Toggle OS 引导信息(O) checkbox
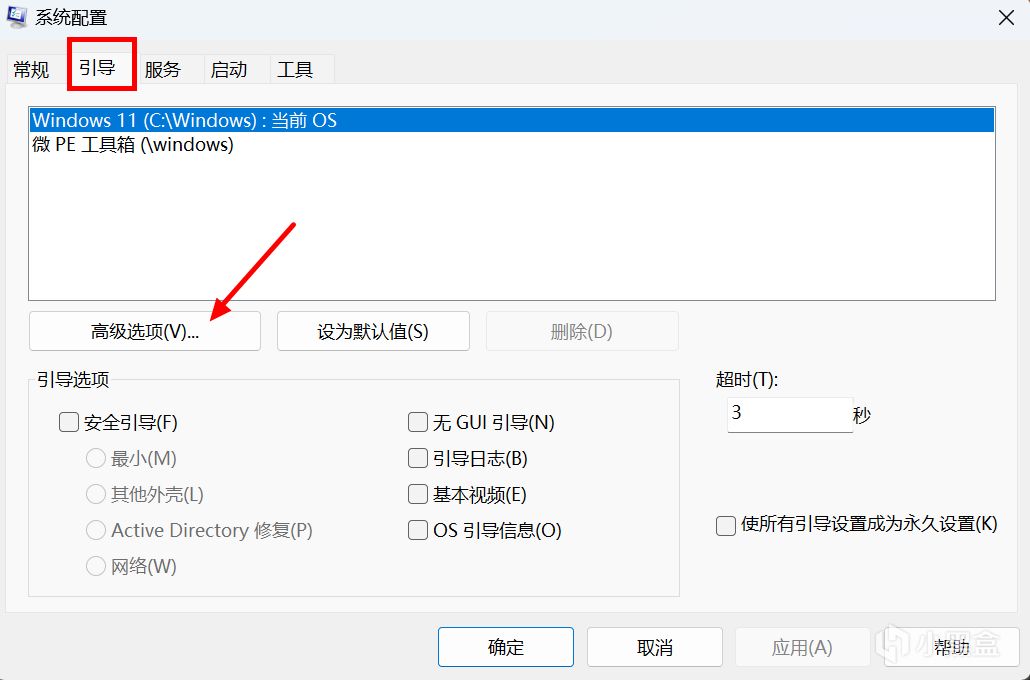 point(418,530)
